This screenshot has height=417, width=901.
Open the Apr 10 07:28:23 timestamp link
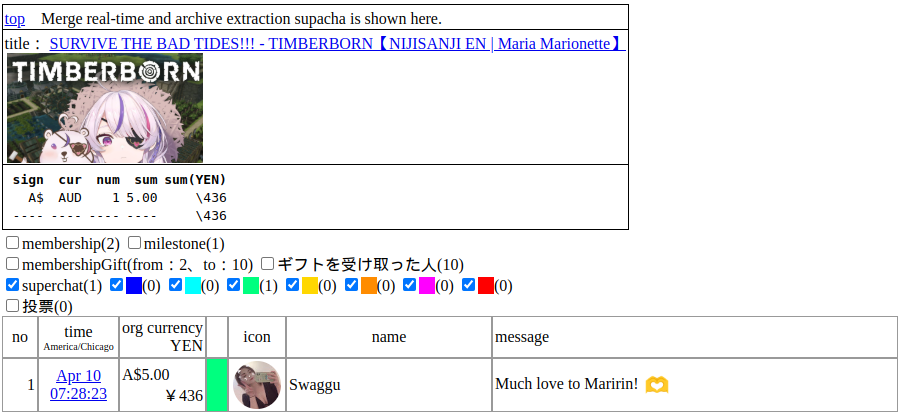pyautogui.click(x=78, y=384)
